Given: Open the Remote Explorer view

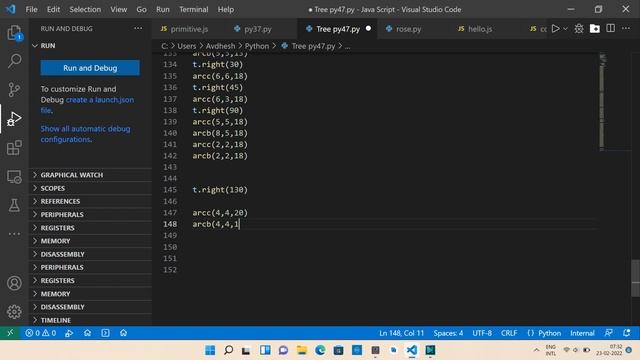Looking at the screenshot, I should point(14,177).
